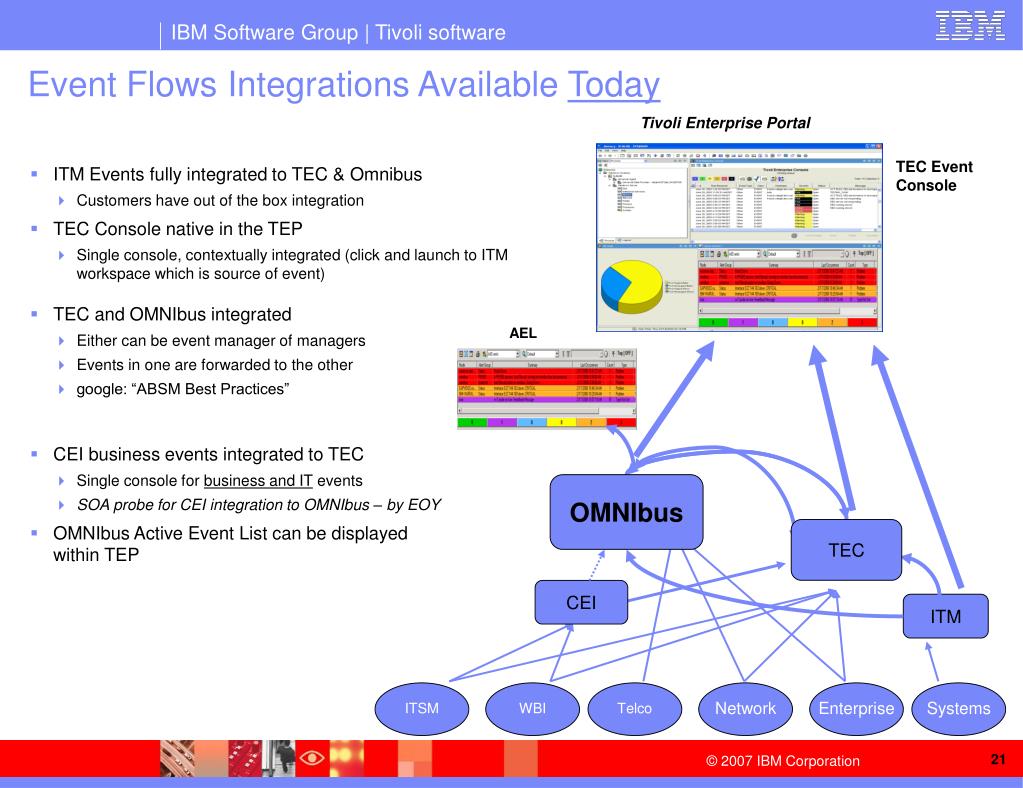The width and height of the screenshot is (1023, 788).
Task: Select the "IBM Software Group | Tivoli software" header text
Action: tap(338, 32)
